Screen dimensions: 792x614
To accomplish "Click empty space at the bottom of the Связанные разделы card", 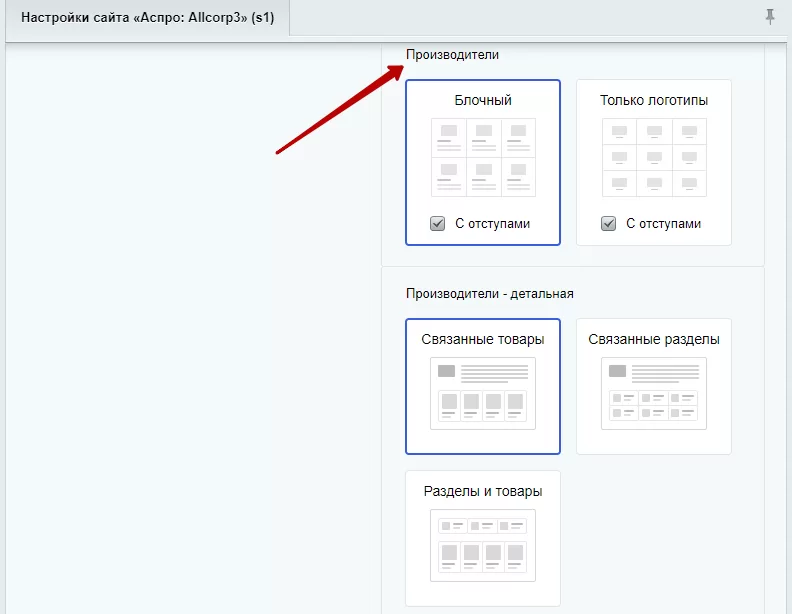I will tap(654, 442).
